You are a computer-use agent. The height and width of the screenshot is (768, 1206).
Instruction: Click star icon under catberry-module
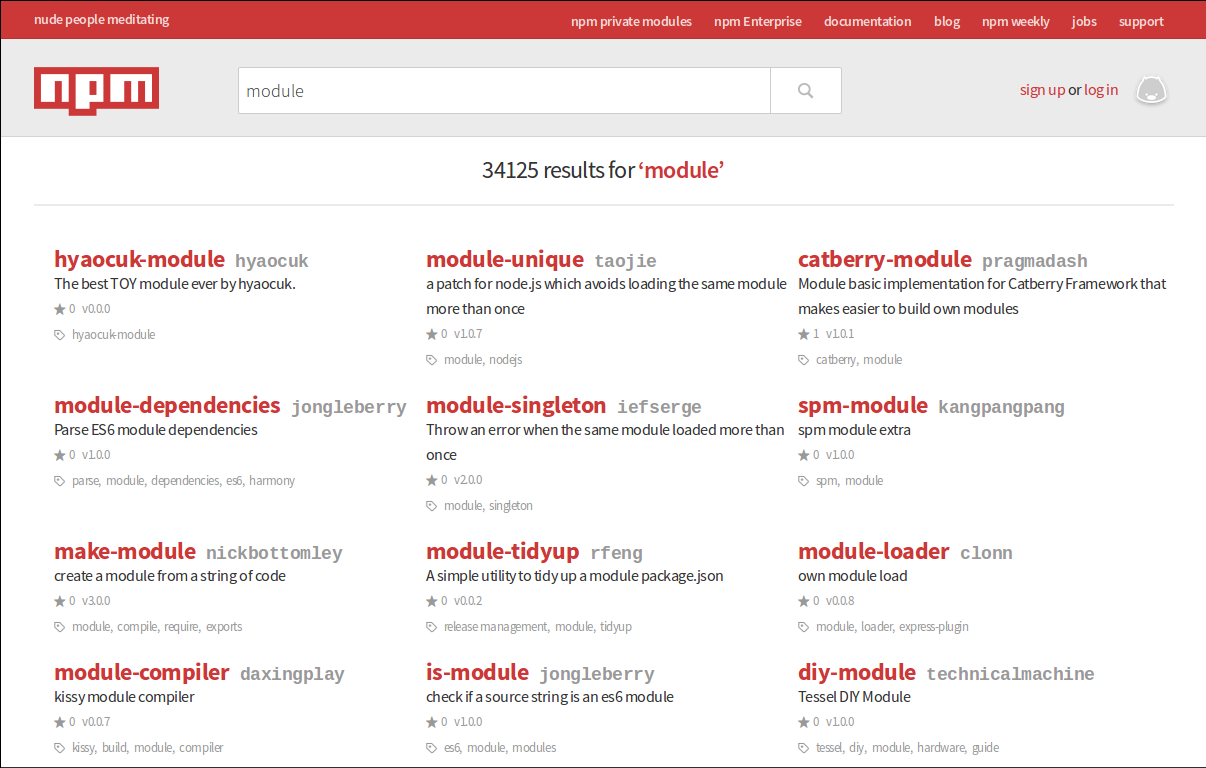point(803,334)
